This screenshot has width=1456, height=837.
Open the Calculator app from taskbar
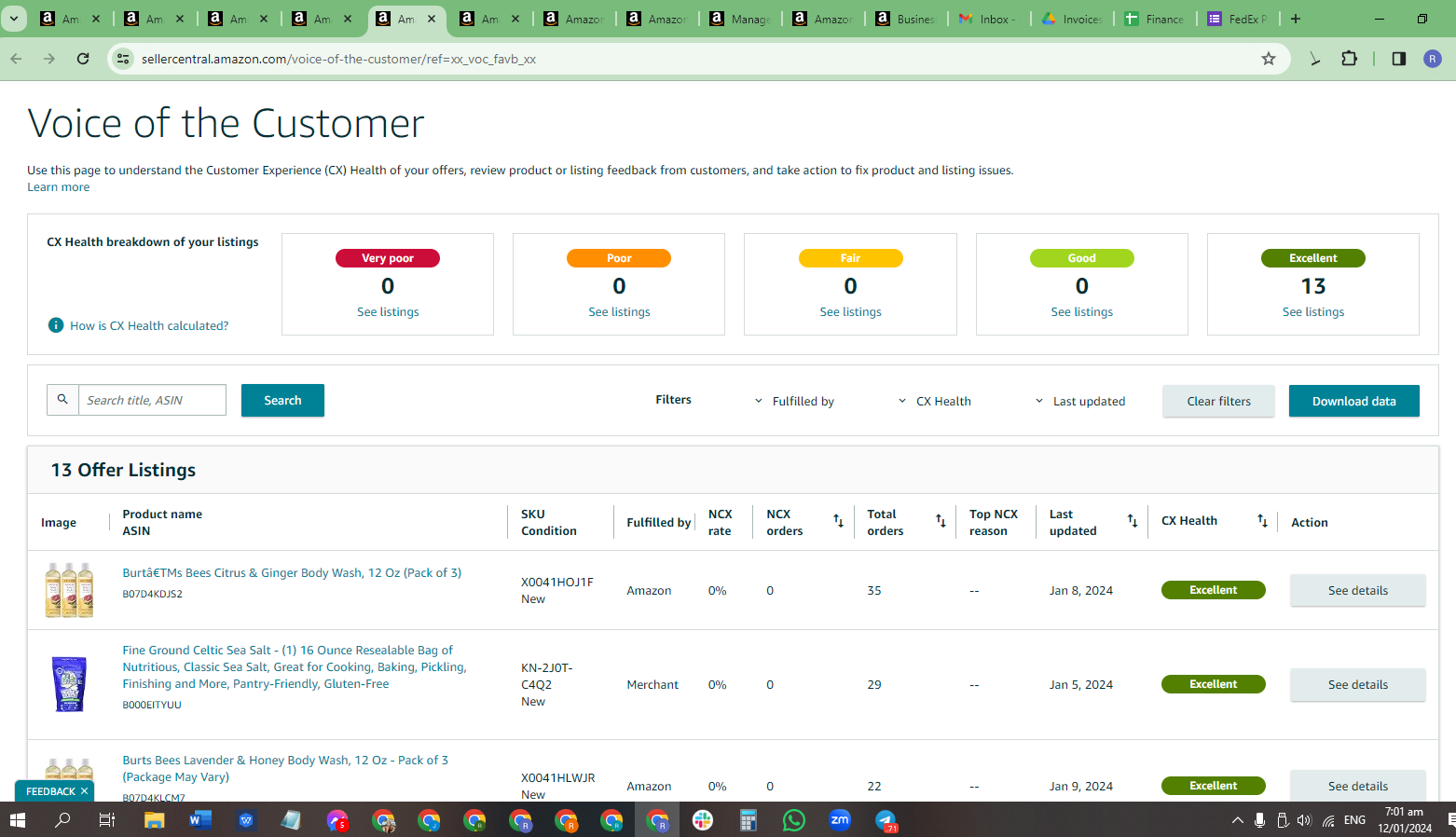(748, 820)
